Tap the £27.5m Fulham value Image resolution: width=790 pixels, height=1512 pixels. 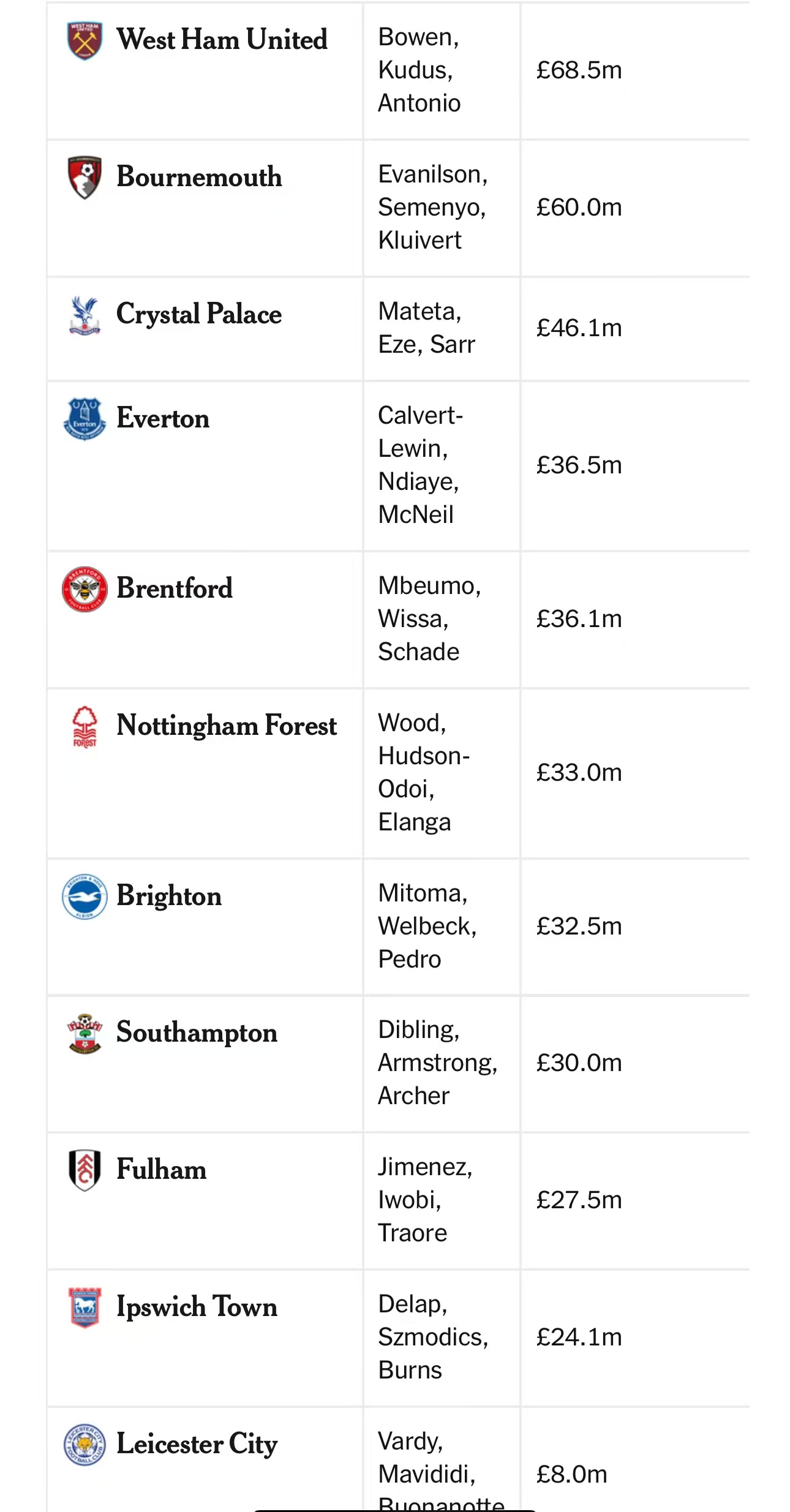[x=579, y=1200]
